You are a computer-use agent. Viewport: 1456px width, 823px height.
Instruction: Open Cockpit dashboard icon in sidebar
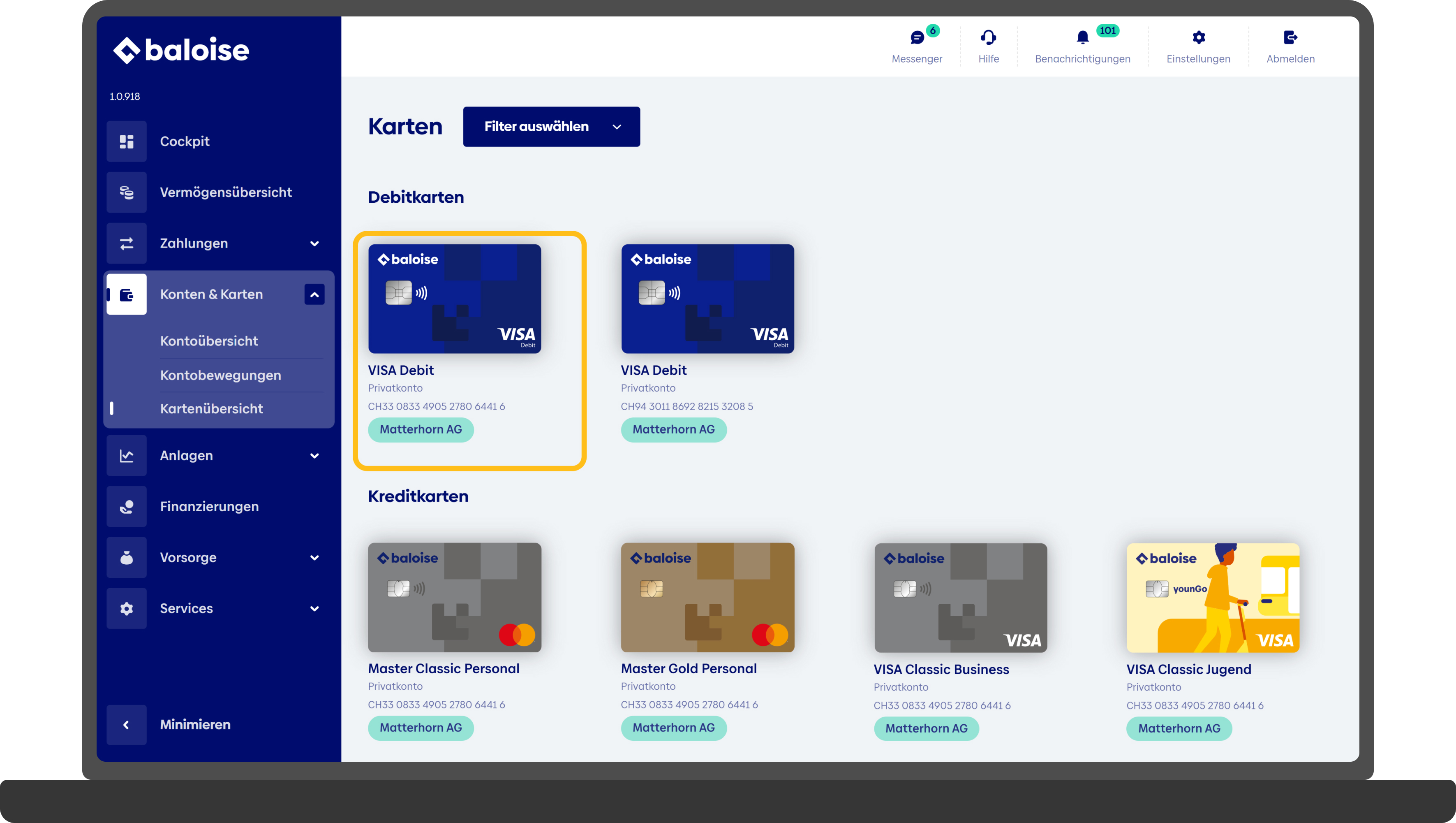127,141
